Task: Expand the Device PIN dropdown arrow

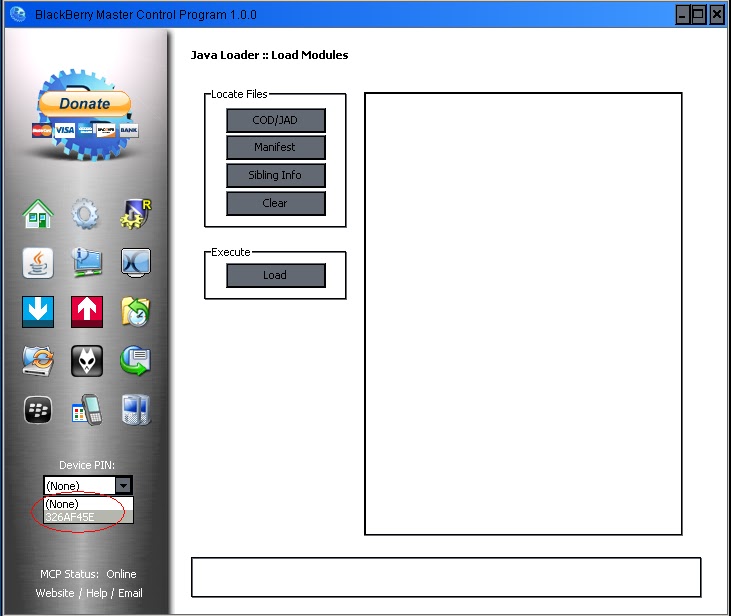Action: (124, 485)
